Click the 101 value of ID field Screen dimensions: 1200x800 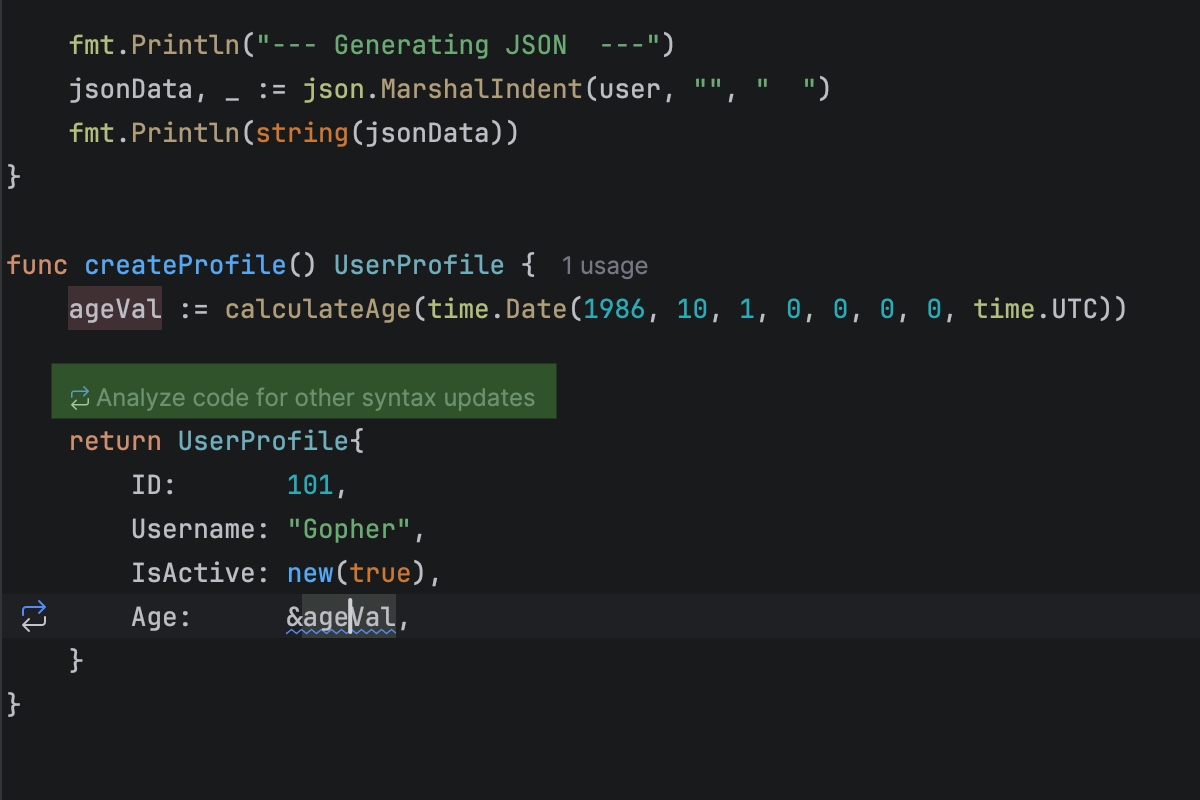click(309, 485)
